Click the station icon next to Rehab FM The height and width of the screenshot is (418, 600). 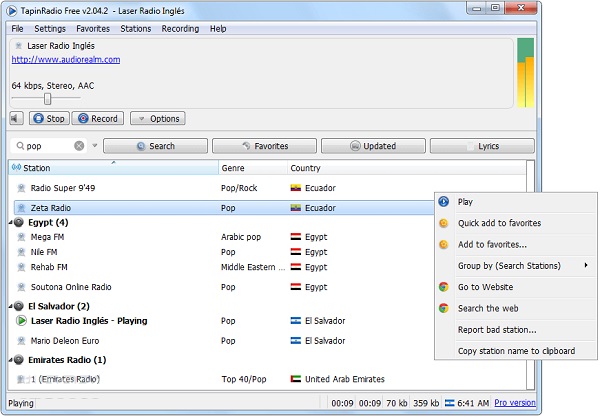[21, 267]
